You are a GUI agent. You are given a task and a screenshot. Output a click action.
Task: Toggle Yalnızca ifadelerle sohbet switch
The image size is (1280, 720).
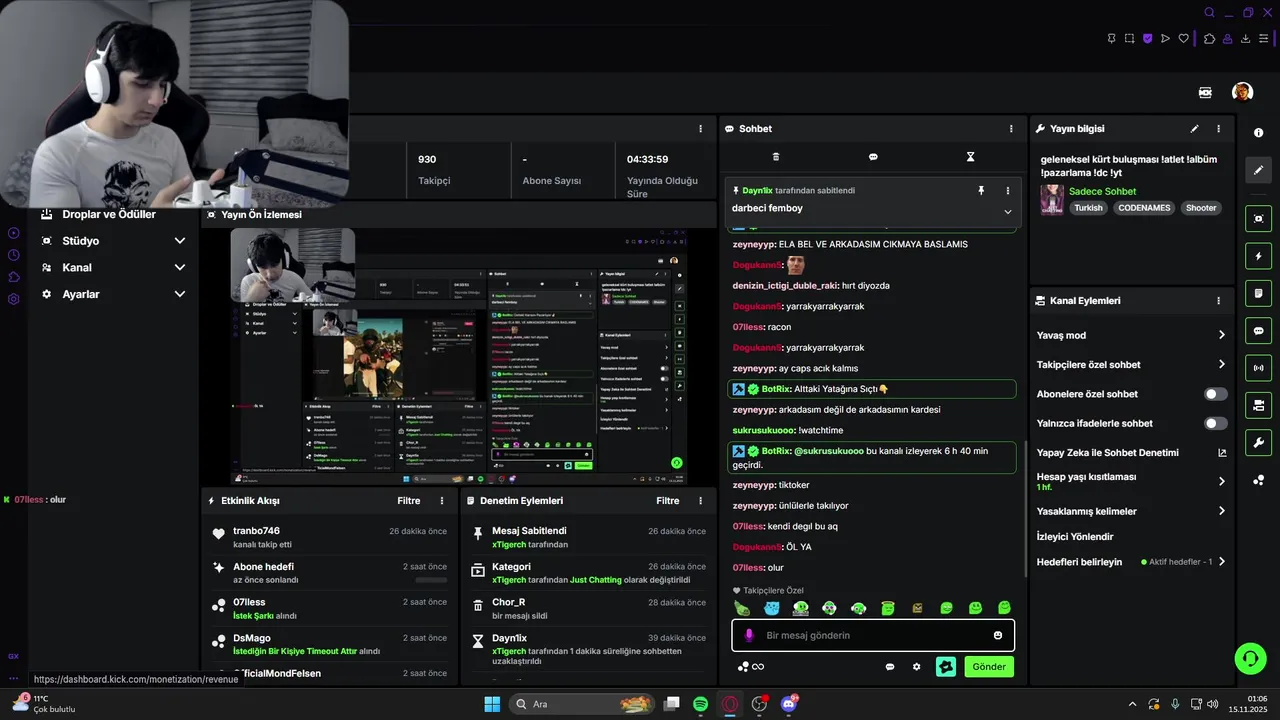pos(1216,423)
